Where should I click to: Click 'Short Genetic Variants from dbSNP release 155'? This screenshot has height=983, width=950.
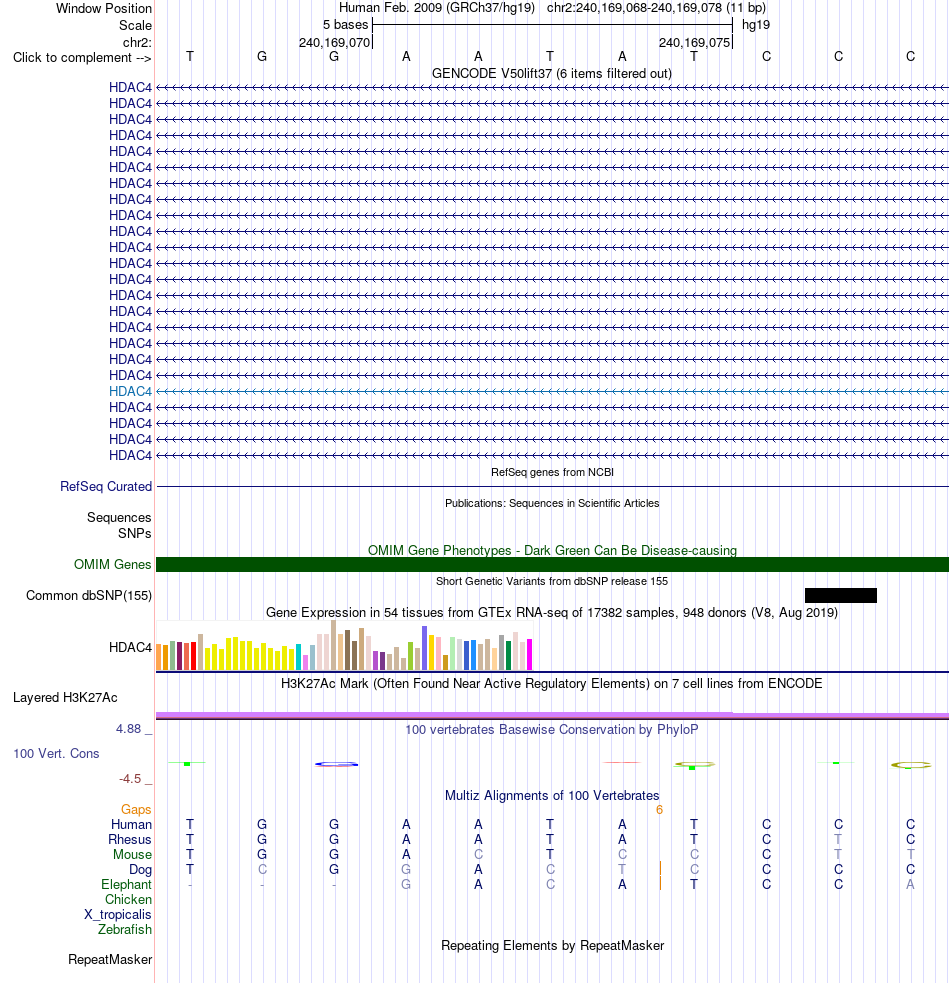click(552, 581)
